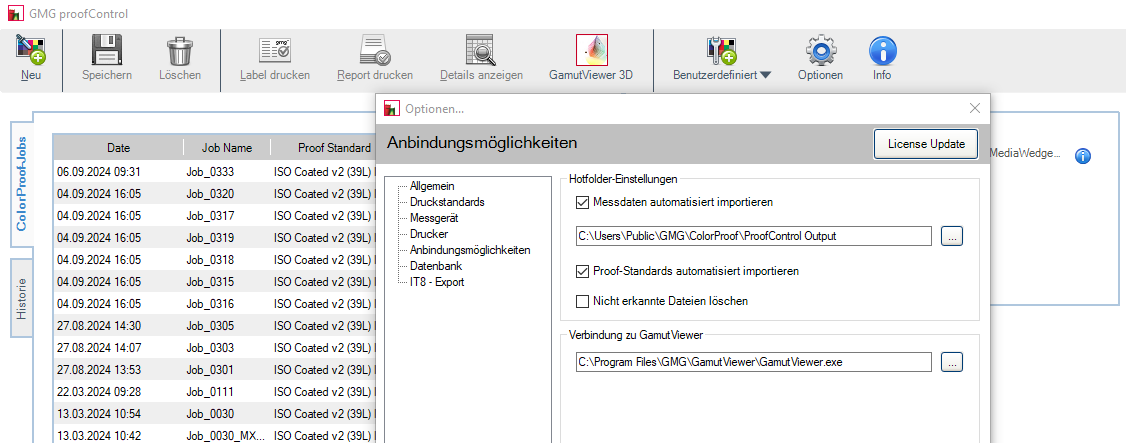Click the Neu toolbar icon
This screenshot has width=1126, height=443.
click(x=30, y=50)
